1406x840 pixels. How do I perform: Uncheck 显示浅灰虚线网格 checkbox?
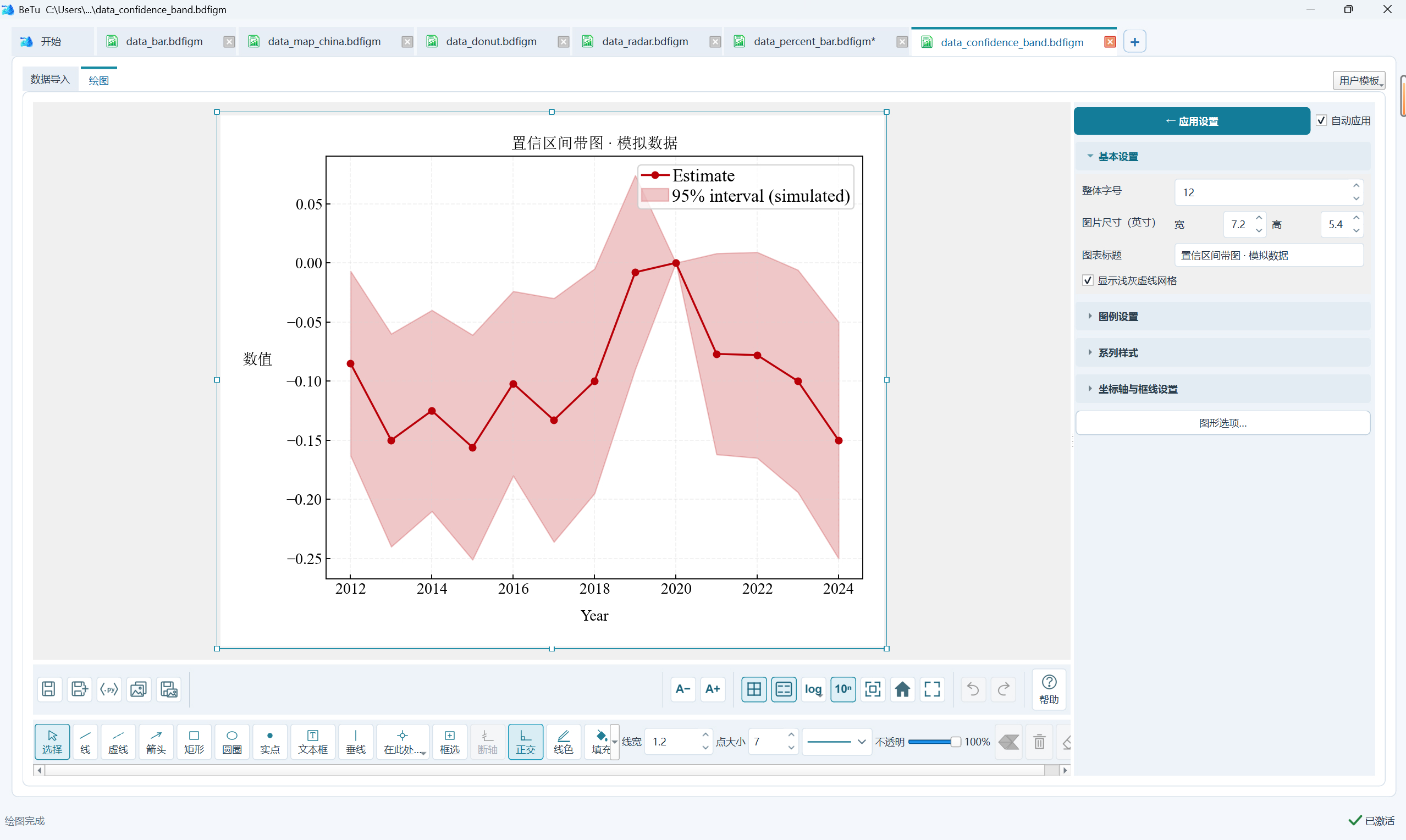click(1087, 280)
